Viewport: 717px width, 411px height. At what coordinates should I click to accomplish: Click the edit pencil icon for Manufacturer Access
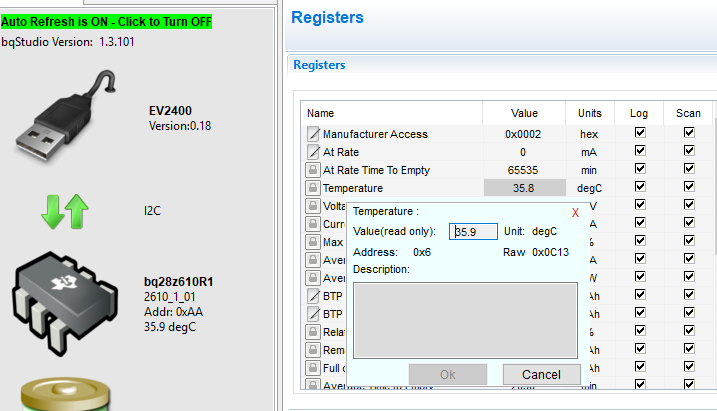313,134
